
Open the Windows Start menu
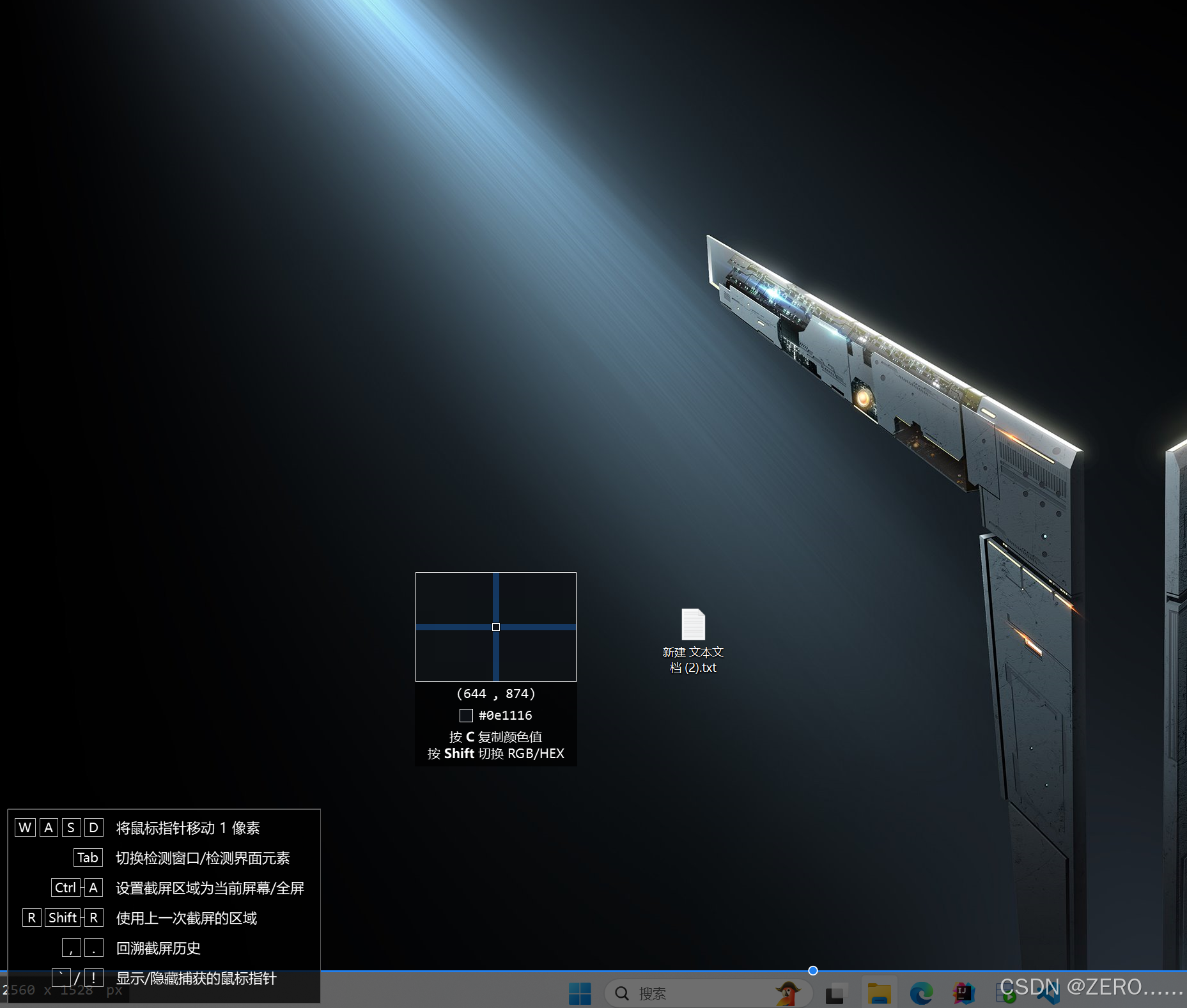click(x=580, y=993)
